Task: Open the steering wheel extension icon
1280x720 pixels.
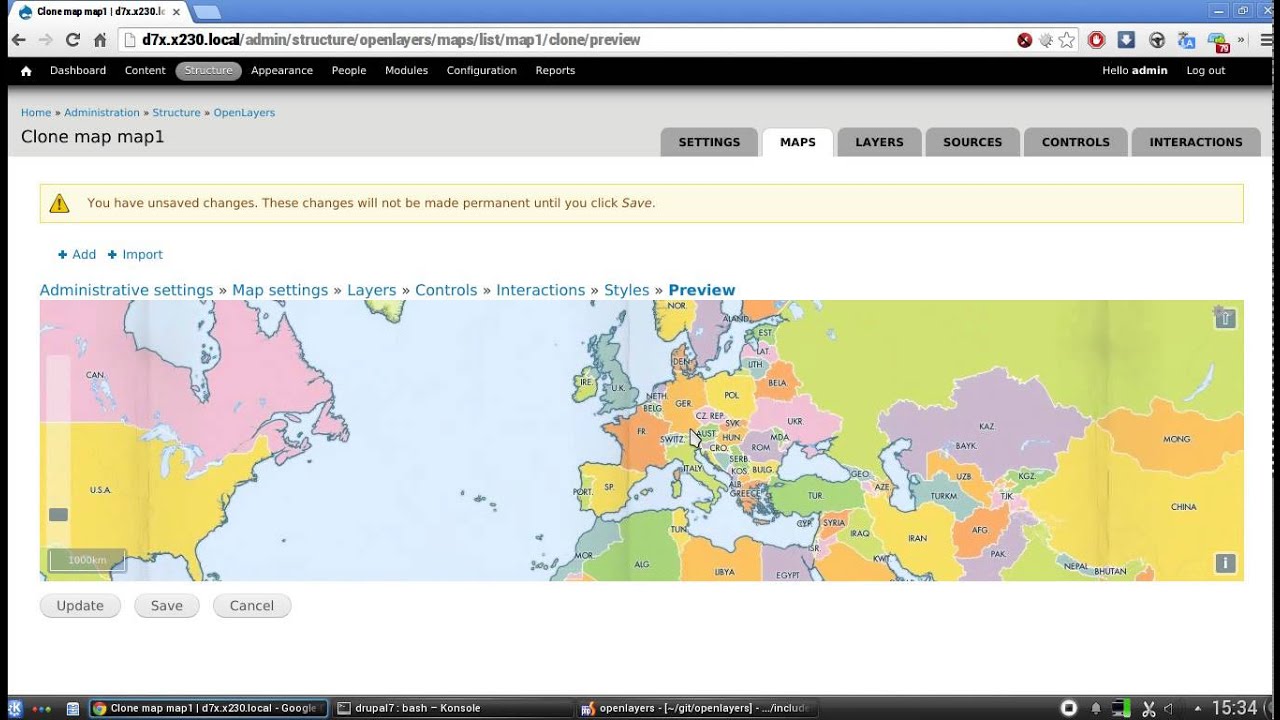Action: (1157, 40)
